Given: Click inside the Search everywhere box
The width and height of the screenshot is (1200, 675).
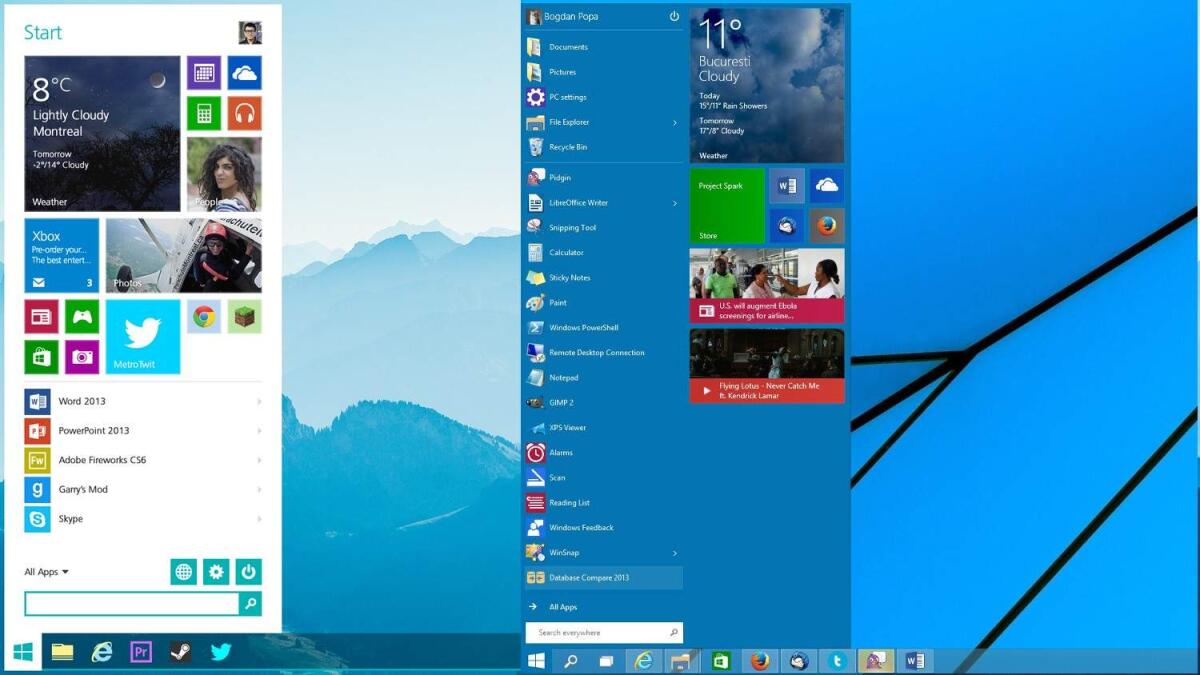Looking at the screenshot, I should click(595, 632).
